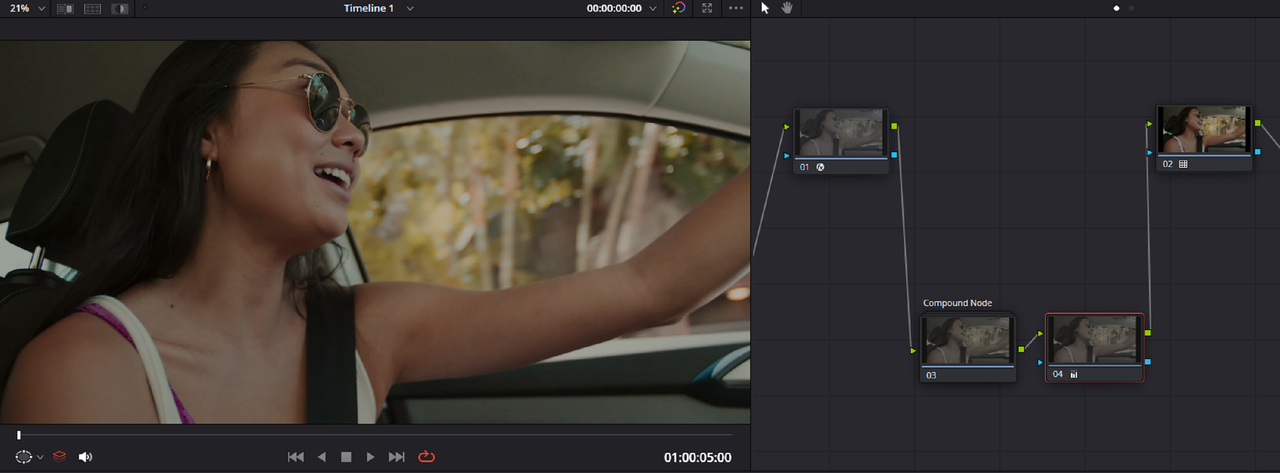Open onscreen control mode dropdown chevron
The width and height of the screenshot is (1280, 473).
coord(41,457)
